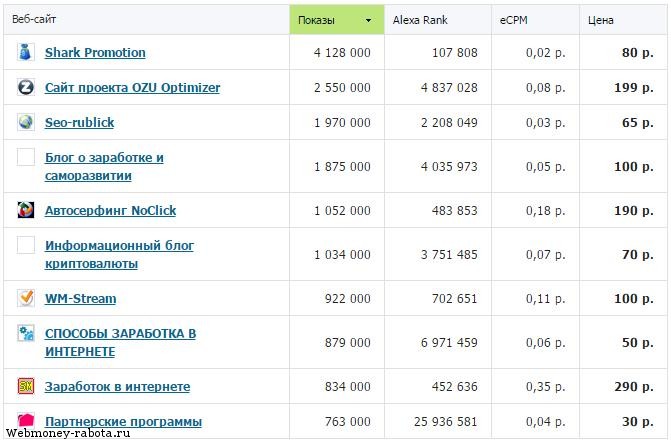
Task: Select Alexa Rank value 6 971 459
Action: 449,343
